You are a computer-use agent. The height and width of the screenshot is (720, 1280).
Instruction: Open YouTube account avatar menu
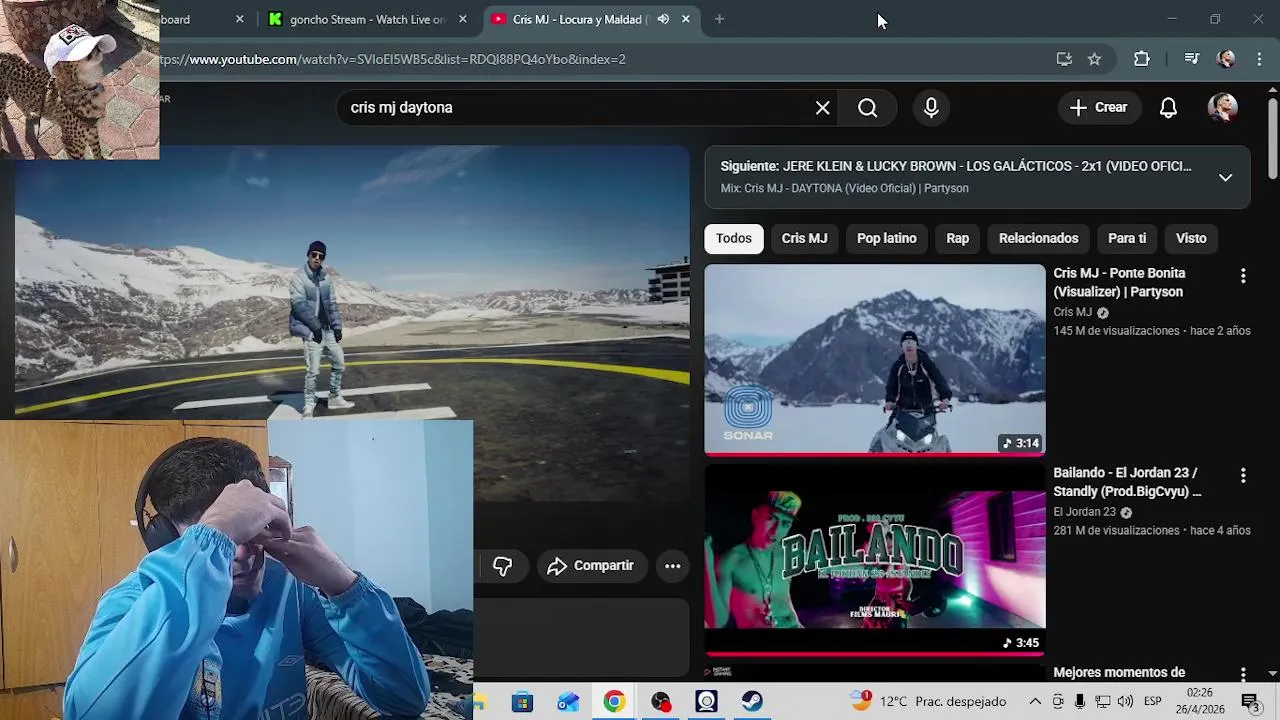pos(1222,108)
